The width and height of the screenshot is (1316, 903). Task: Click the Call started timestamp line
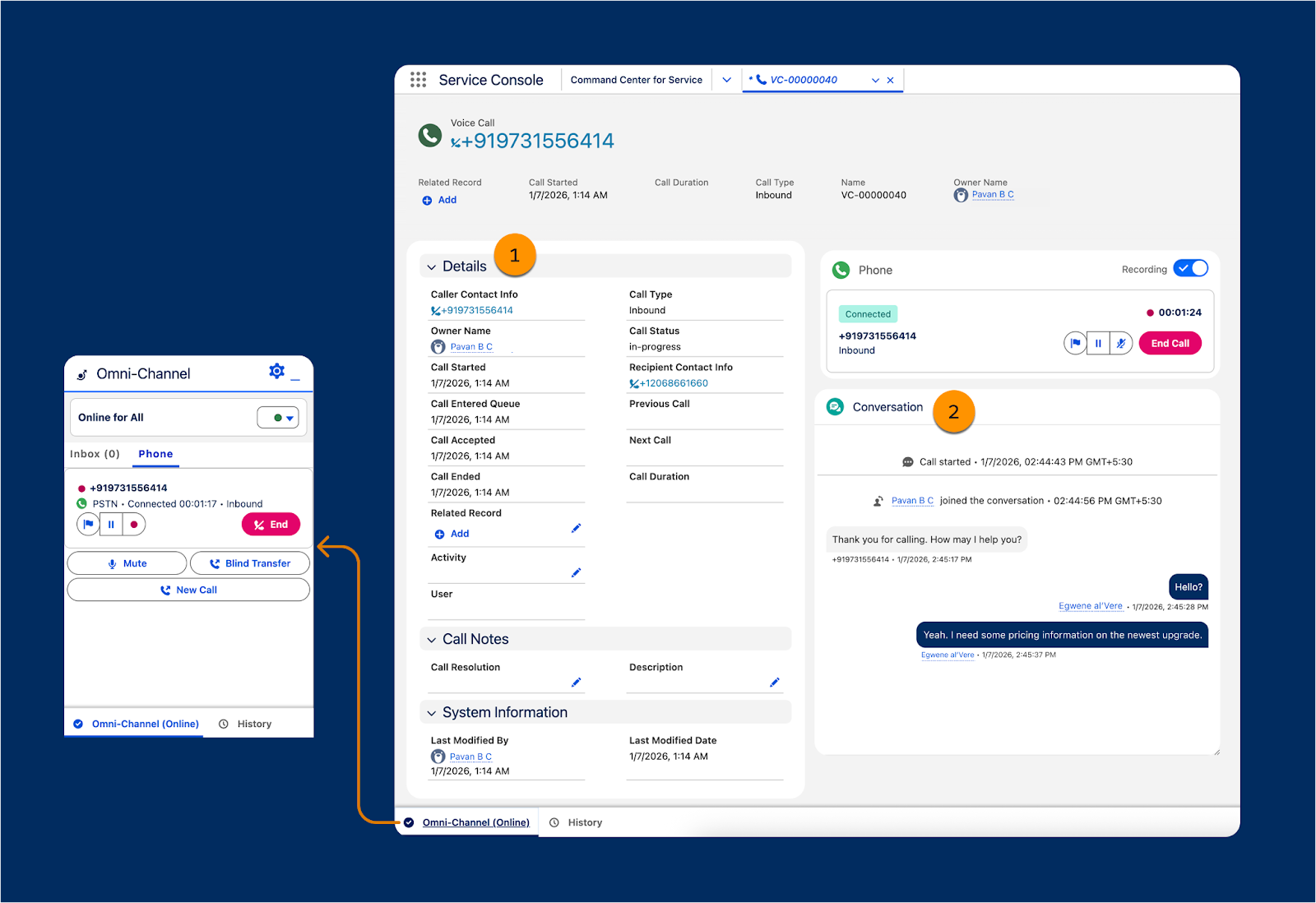click(1017, 462)
